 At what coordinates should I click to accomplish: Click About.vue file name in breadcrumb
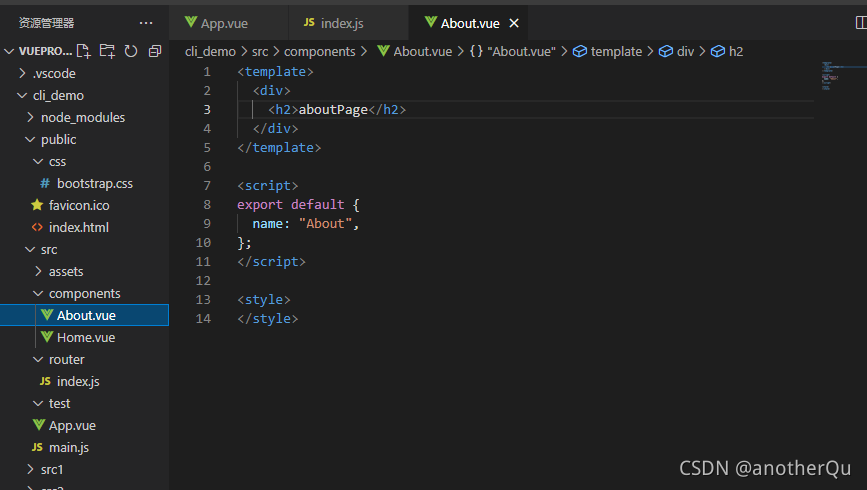click(422, 51)
